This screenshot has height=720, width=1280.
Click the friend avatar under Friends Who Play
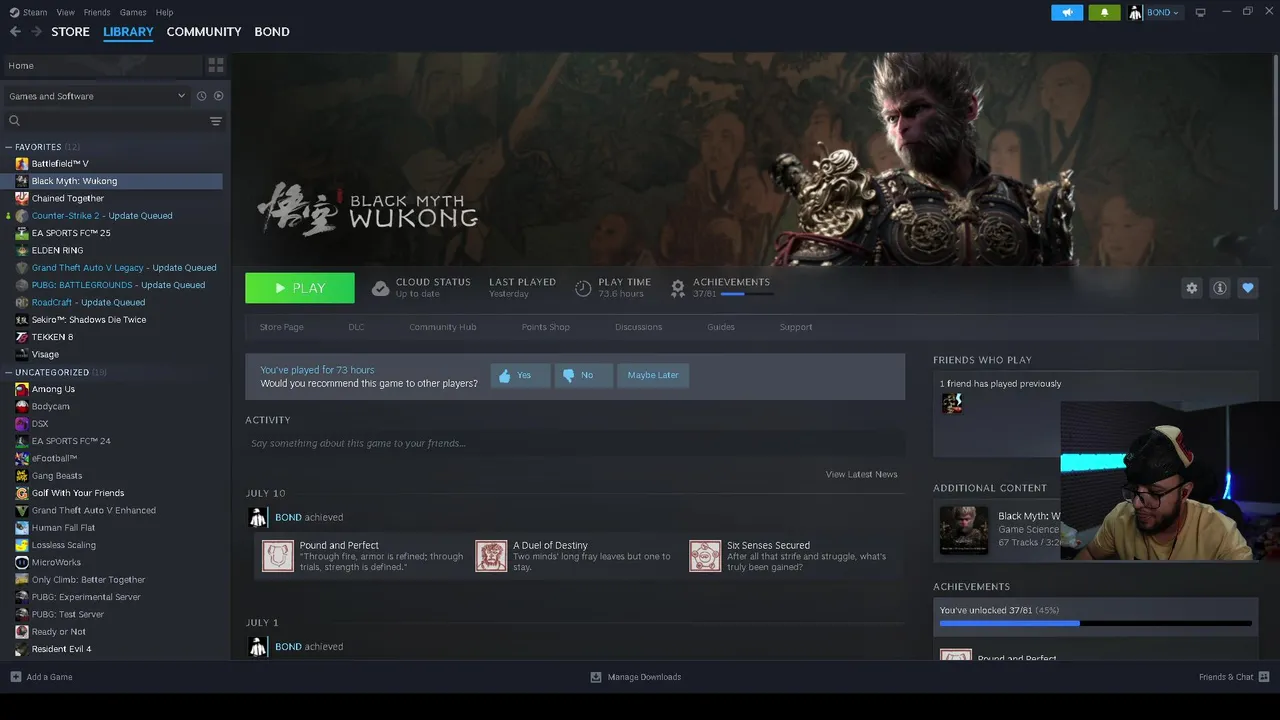coord(952,403)
